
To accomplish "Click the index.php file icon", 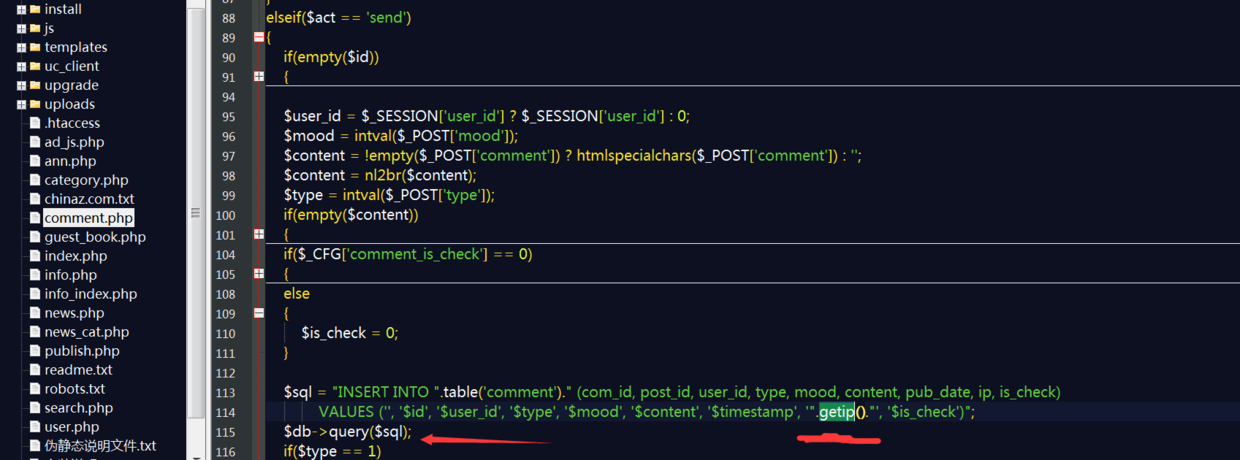I will tap(35, 256).
